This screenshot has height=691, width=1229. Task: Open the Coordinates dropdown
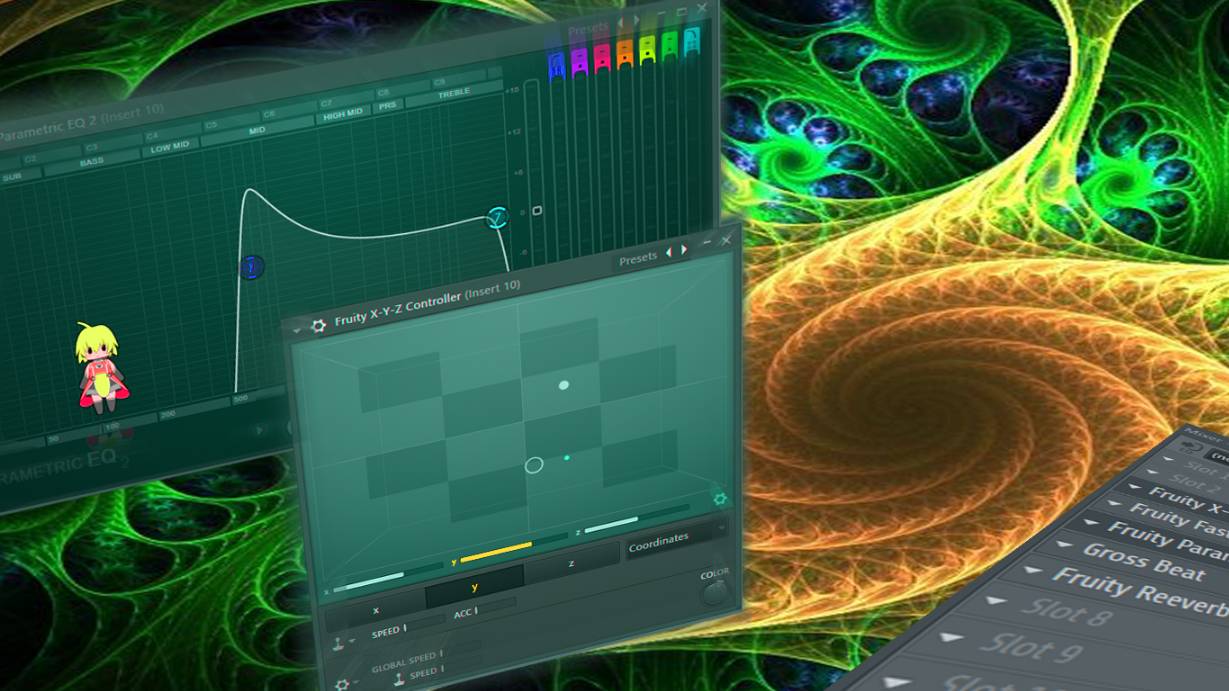coord(675,539)
